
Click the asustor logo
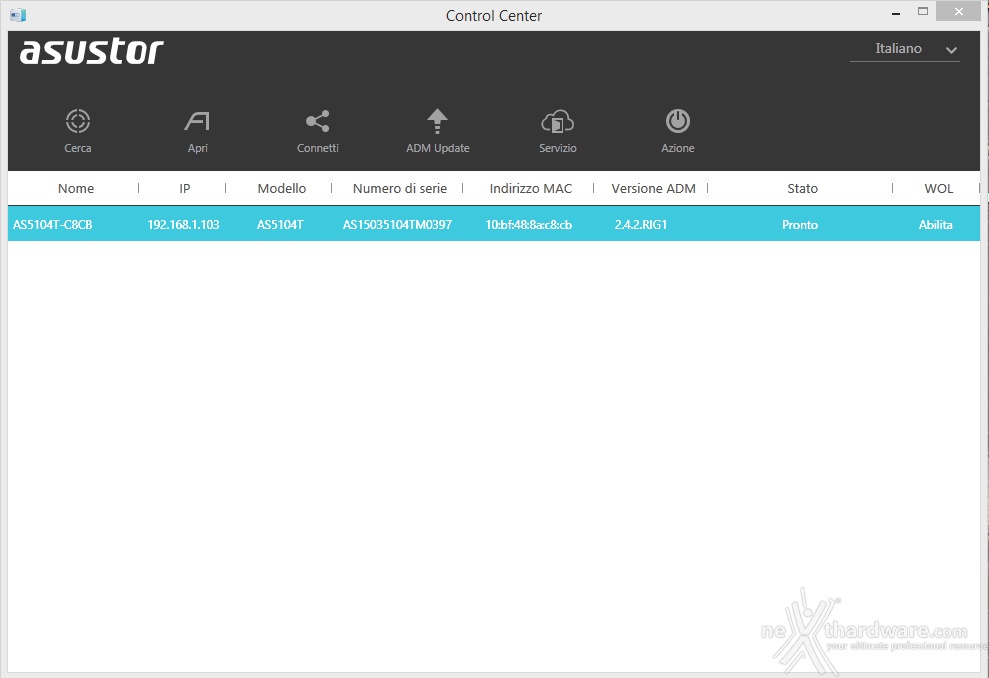point(92,52)
